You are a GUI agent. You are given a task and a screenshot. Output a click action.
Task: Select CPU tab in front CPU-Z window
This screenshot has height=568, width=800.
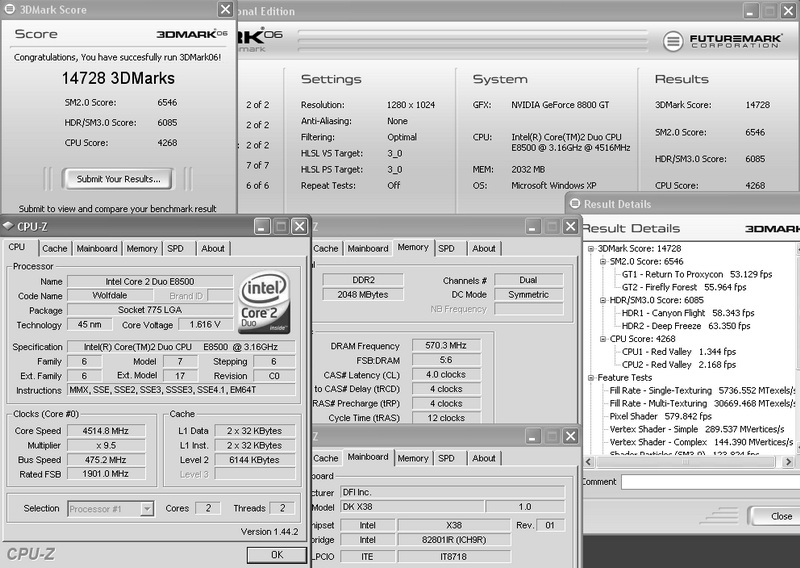(x=17, y=247)
